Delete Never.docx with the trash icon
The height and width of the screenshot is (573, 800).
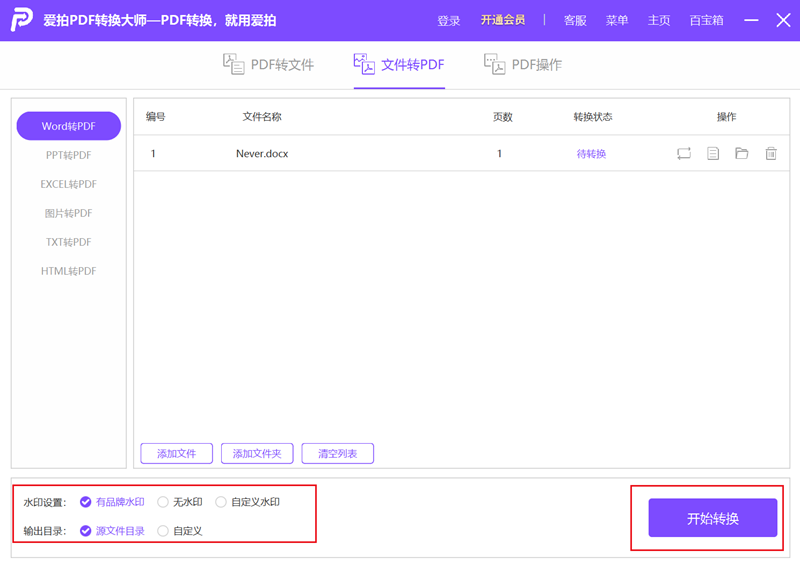pyautogui.click(x=771, y=153)
